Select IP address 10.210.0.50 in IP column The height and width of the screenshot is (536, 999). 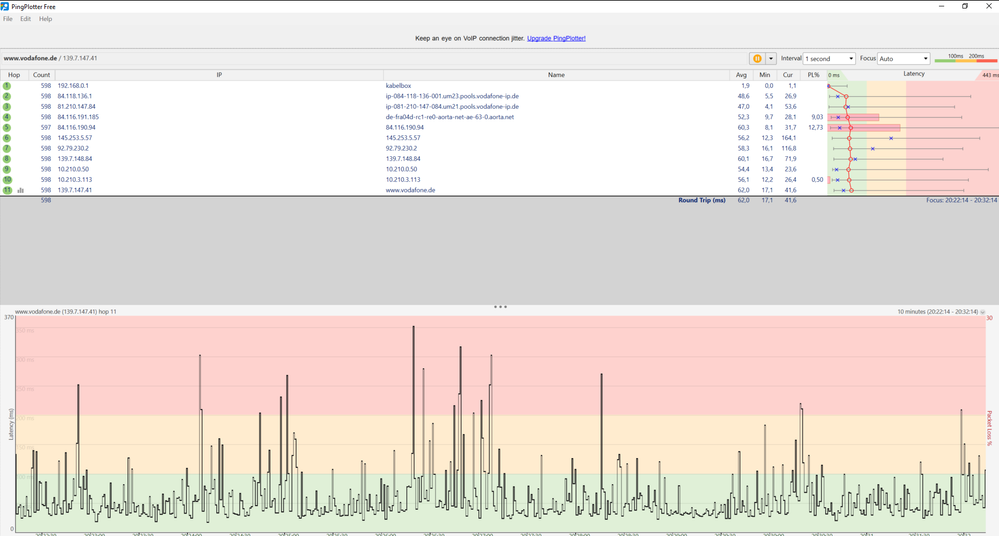point(73,170)
